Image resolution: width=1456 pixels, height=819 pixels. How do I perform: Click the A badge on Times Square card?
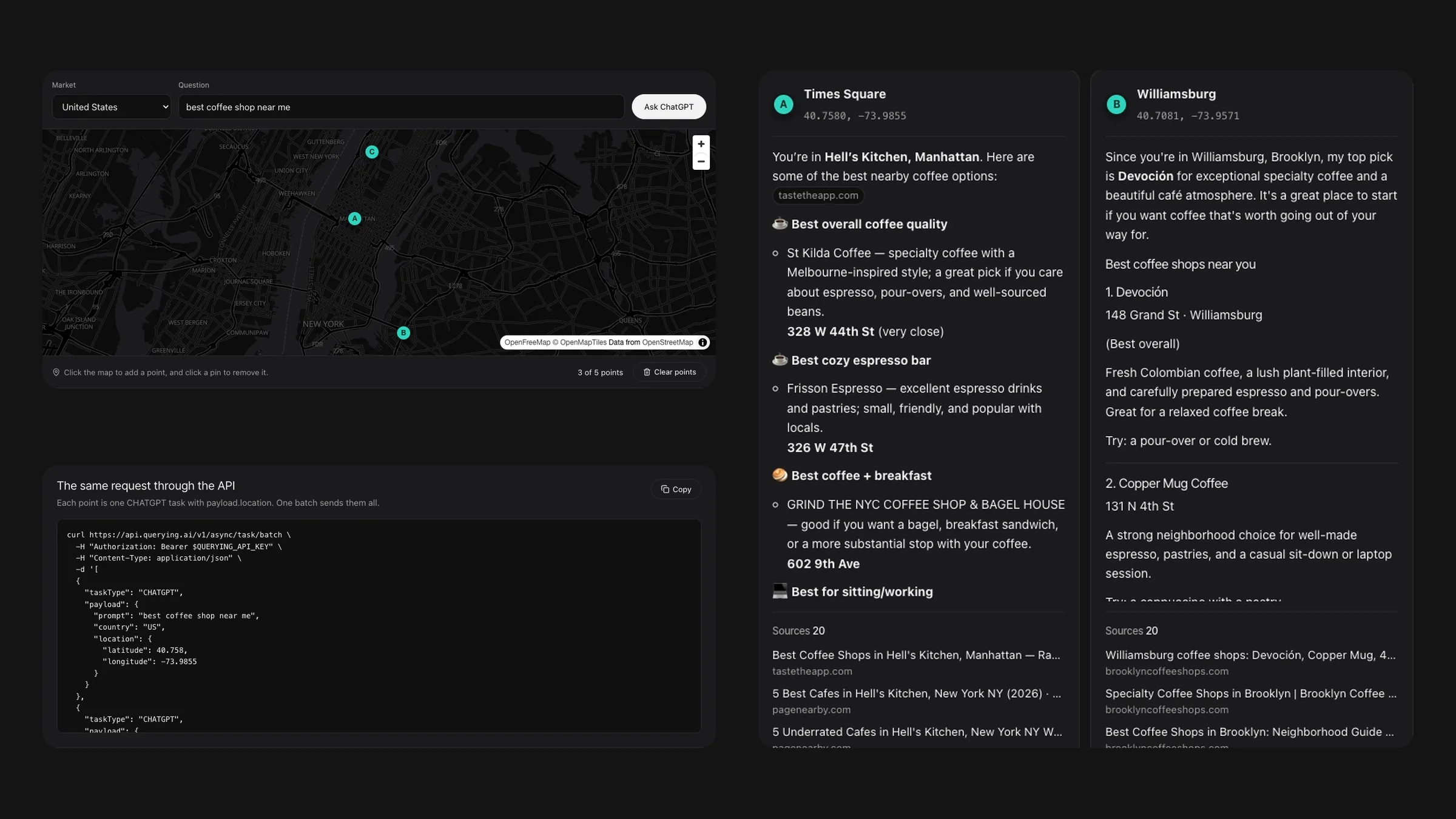783,104
